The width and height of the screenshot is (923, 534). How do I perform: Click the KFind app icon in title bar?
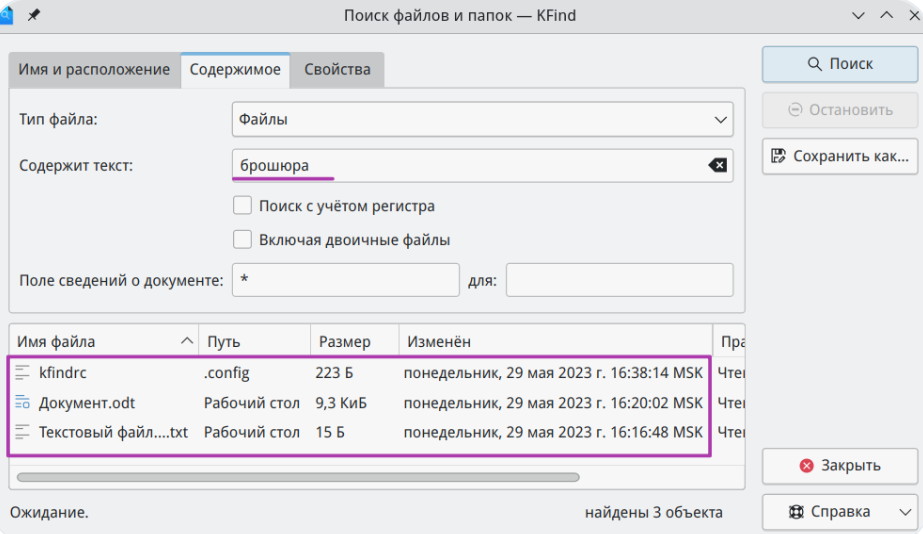click(x=5, y=15)
